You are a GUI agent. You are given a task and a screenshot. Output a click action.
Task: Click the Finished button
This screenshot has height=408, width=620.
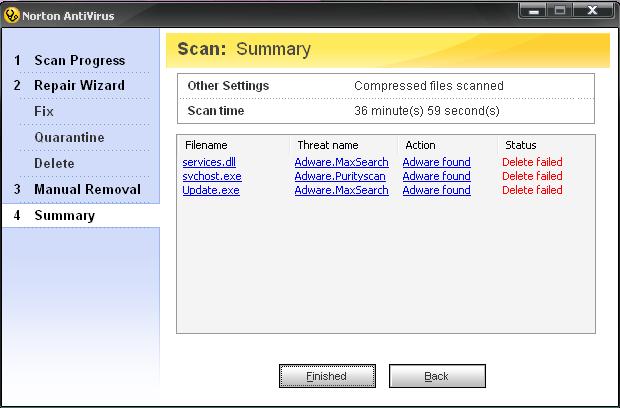tap(327, 376)
